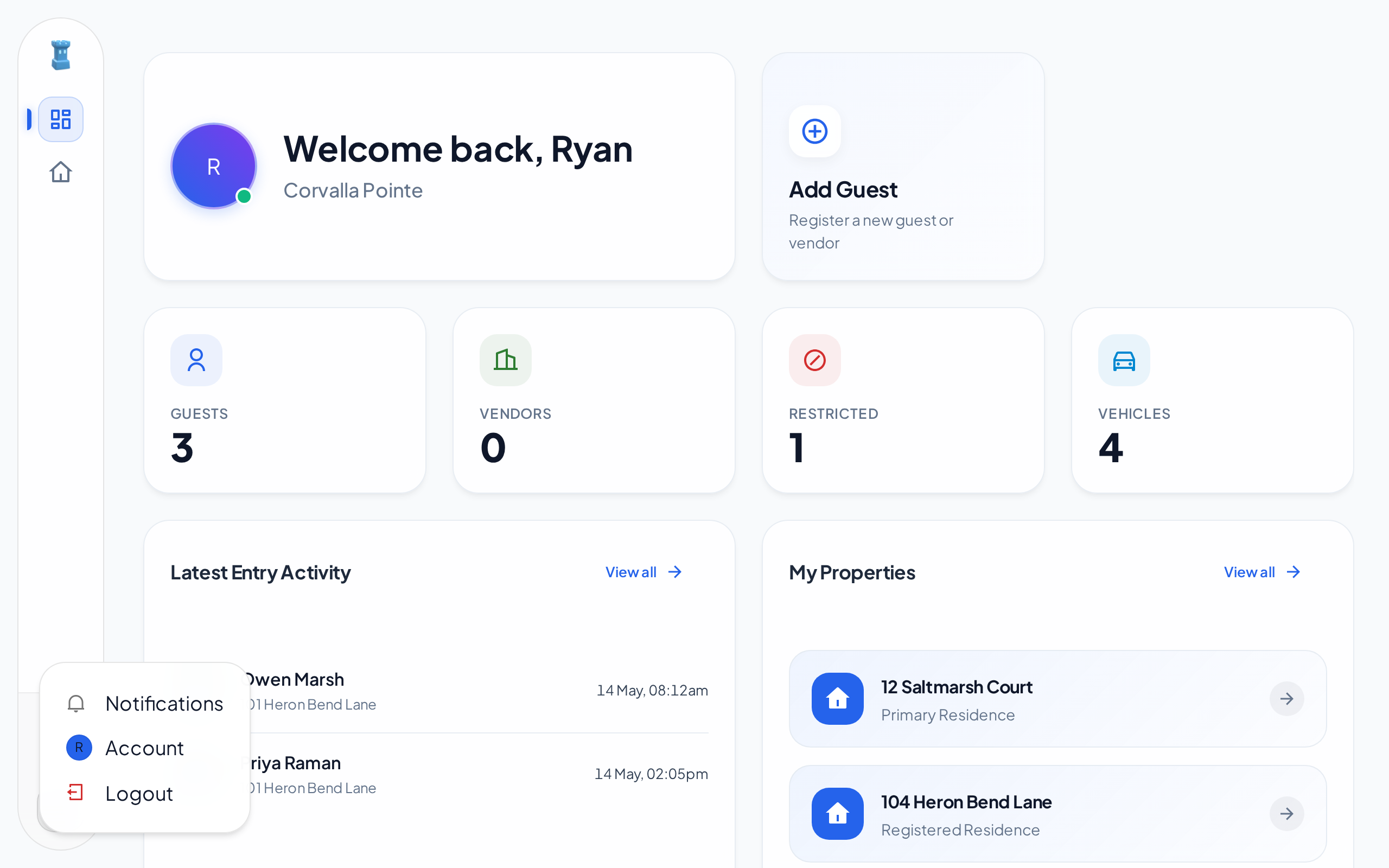Click the Corvalla Pointe community name
This screenshot has width=1389, height=868.
[x=353, y=190]
